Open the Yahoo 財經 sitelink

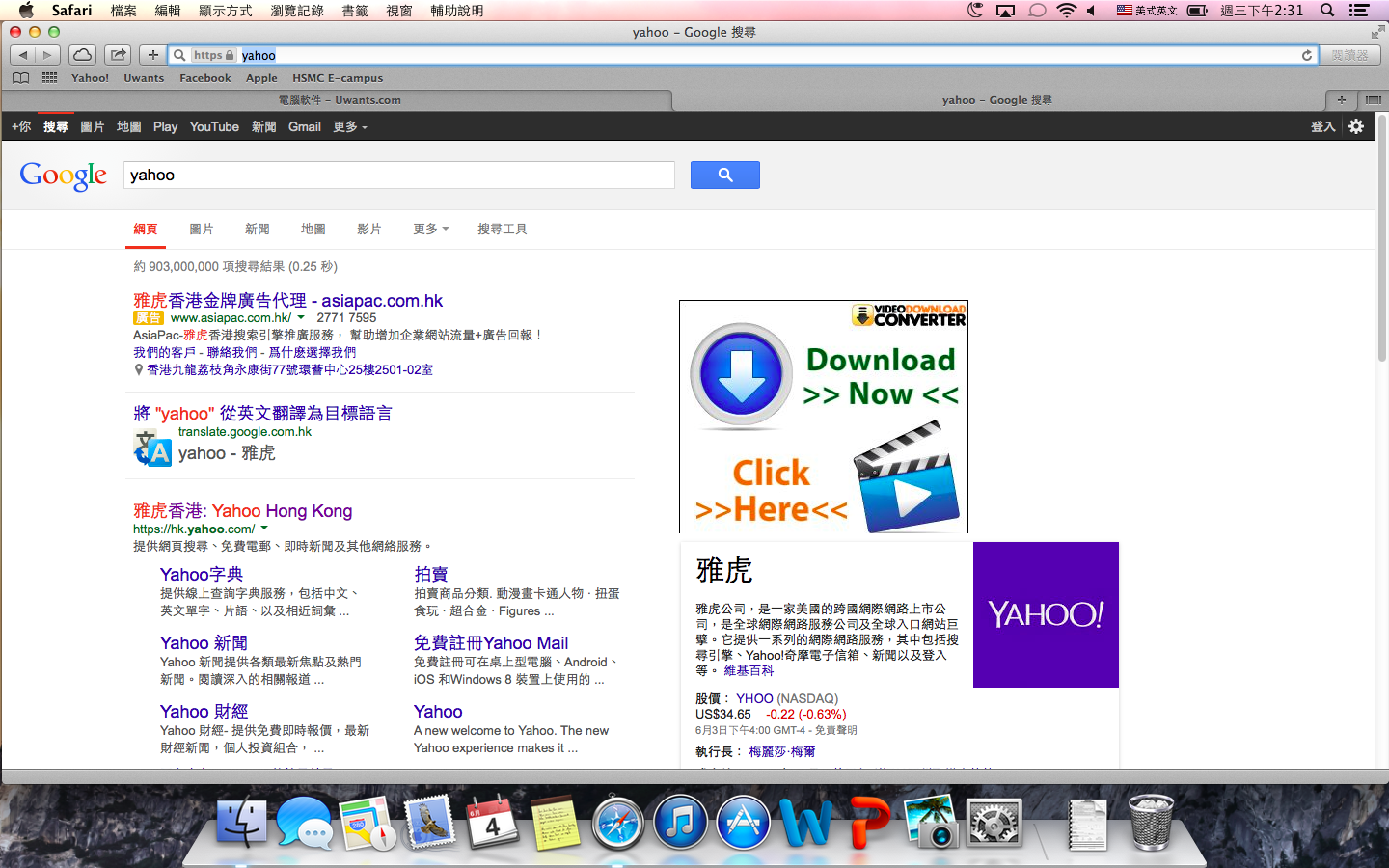pos(204,711)
